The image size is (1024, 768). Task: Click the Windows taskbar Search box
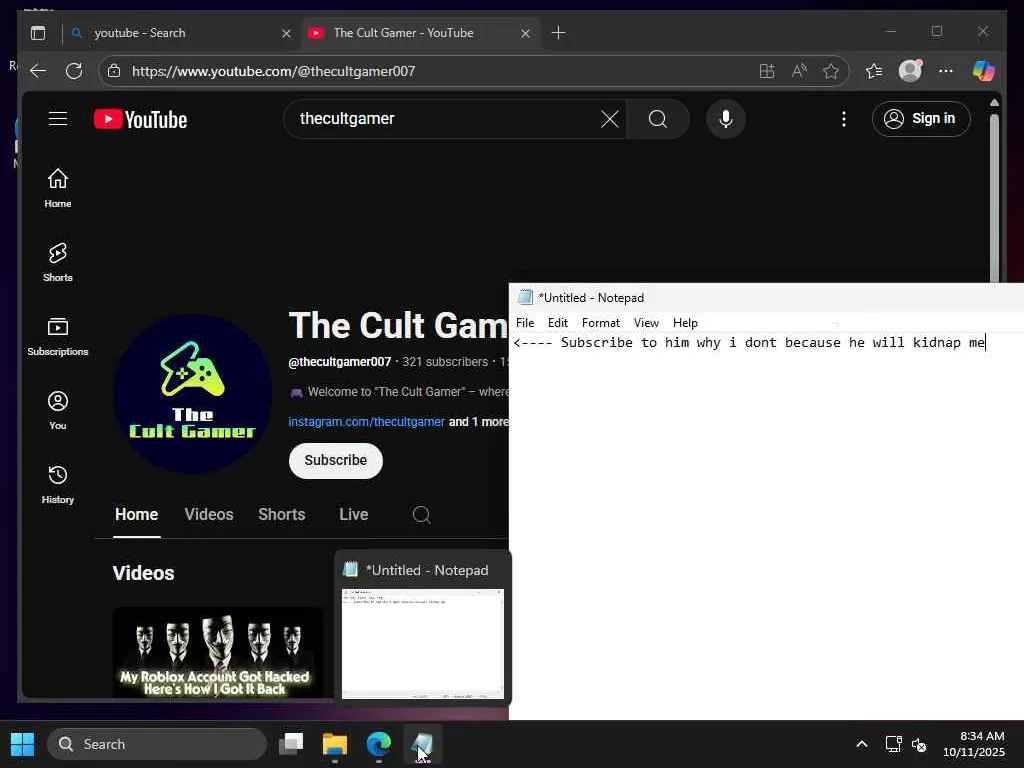157,744
